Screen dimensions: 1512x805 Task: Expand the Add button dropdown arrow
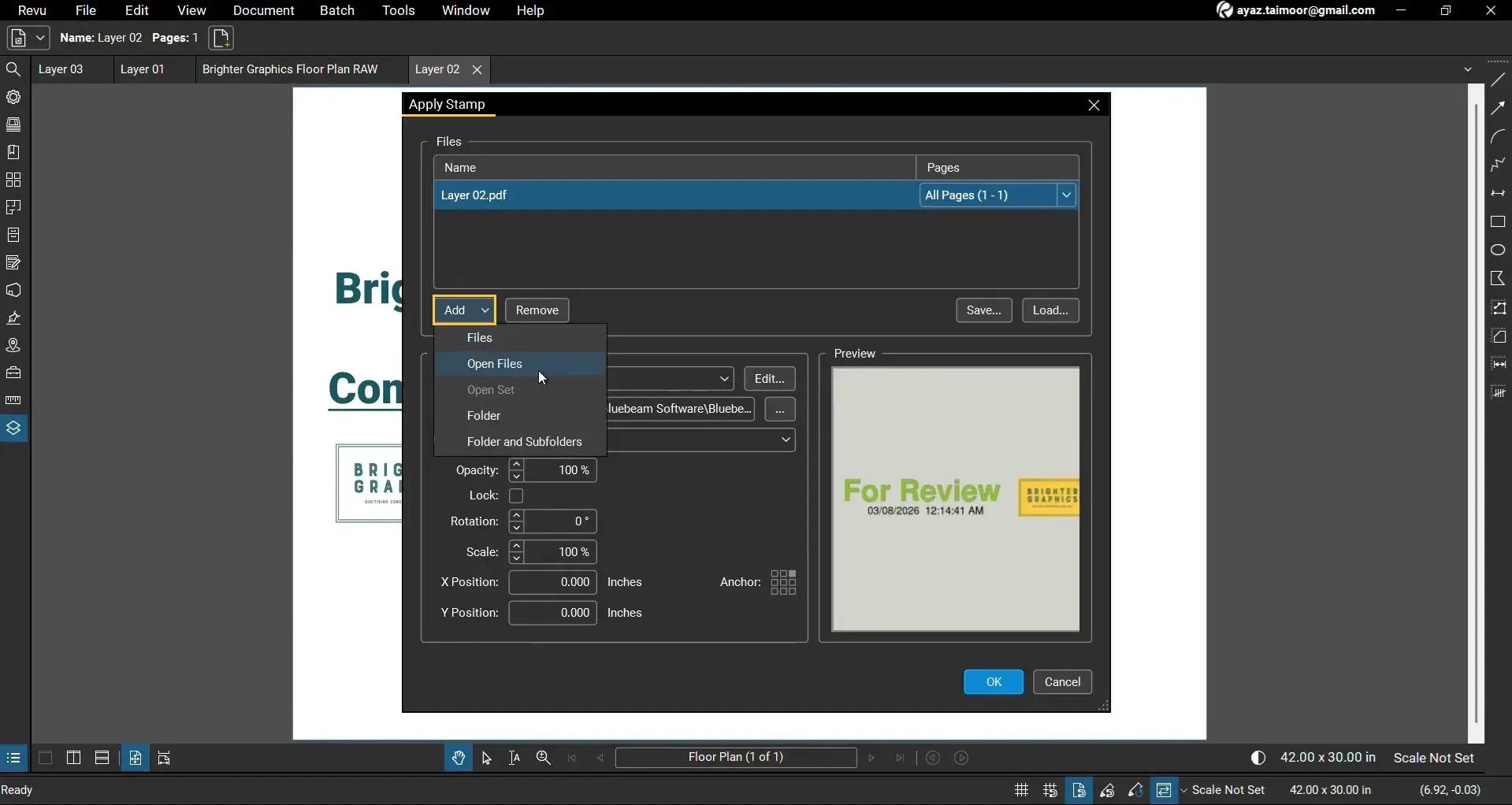pos(485,310)
